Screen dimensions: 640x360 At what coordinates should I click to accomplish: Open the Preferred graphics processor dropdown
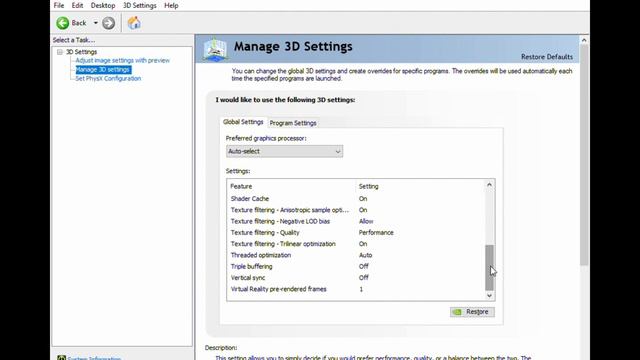(284, 151)
